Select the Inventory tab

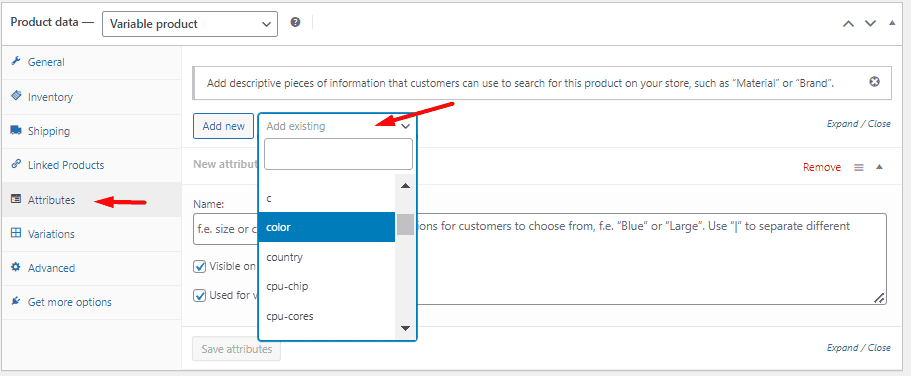[x=91, y=96]
